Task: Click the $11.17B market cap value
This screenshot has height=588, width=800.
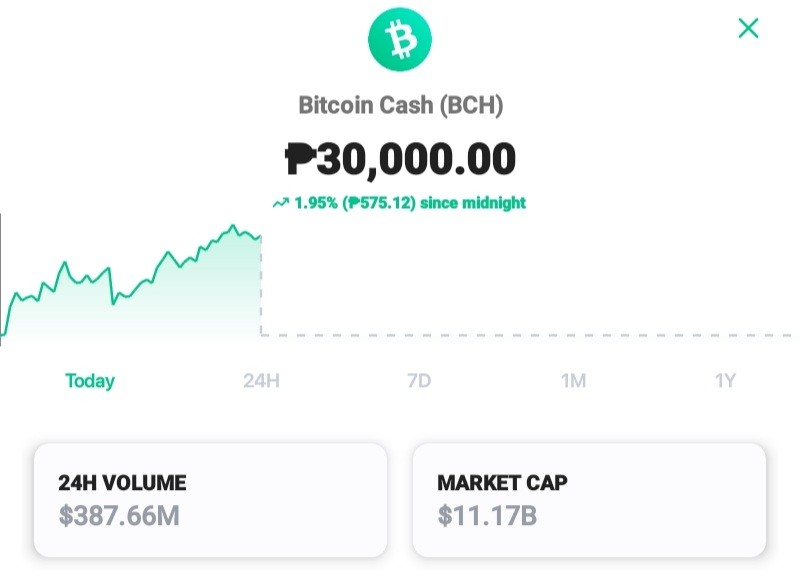Action: pos(487,516)
